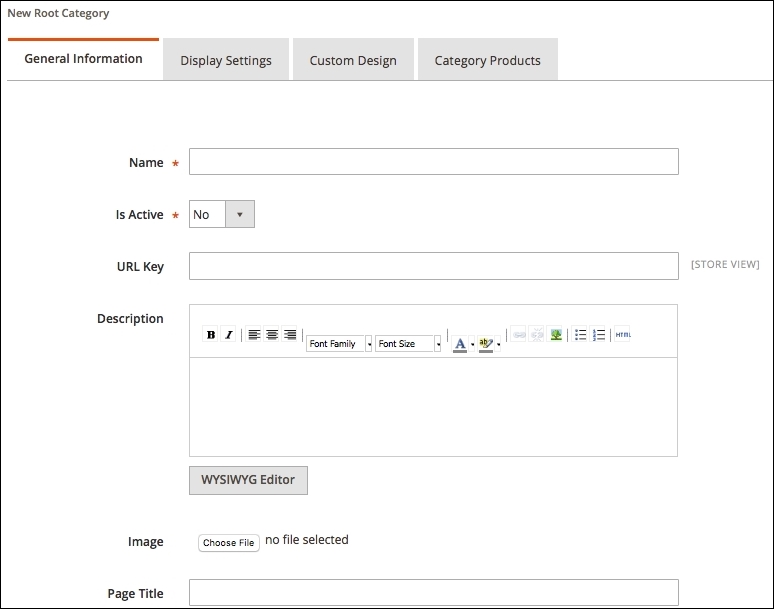Open the Is Active dropdown
The image size is (774, 609).
[222, 214]
